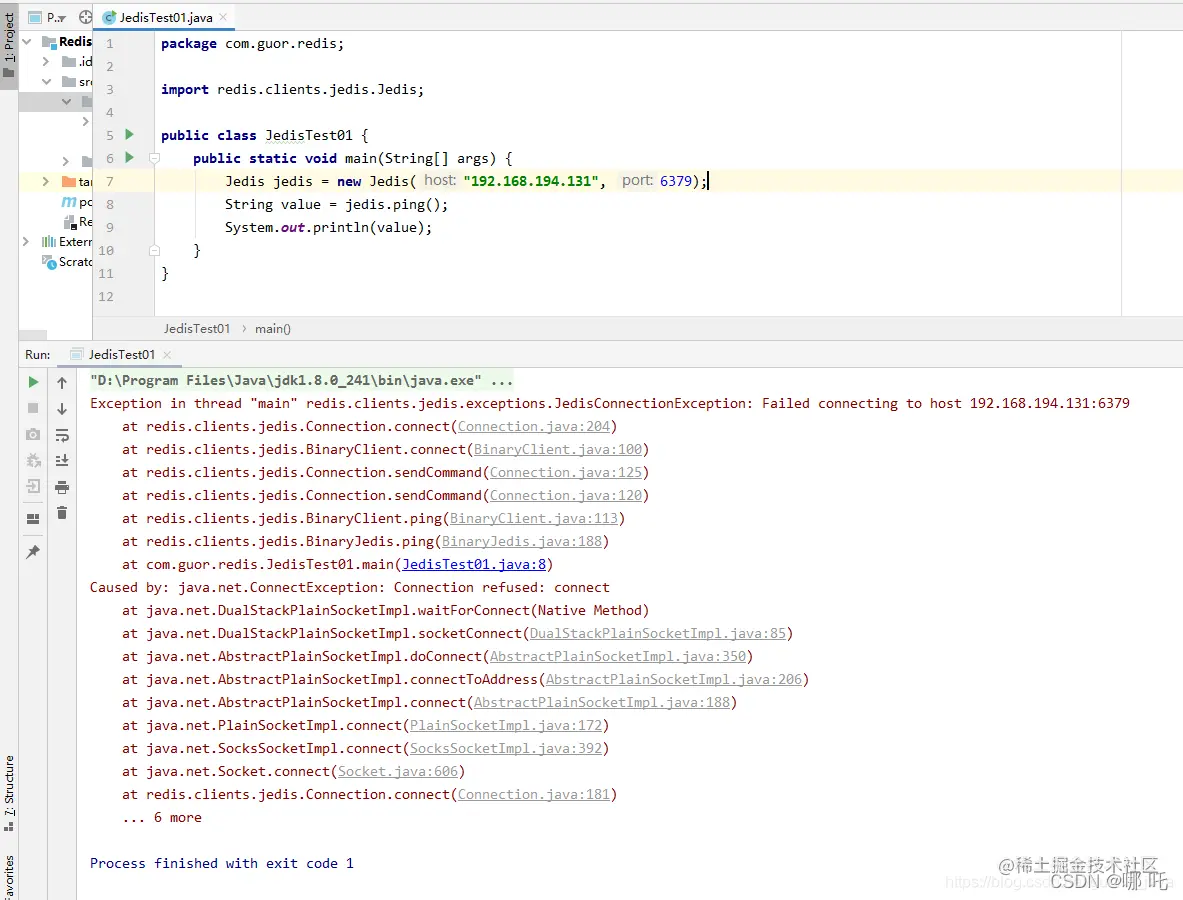Open BinaryClient.java:113 link
This screenshot has width=1183, height=900.
(533, 518)
